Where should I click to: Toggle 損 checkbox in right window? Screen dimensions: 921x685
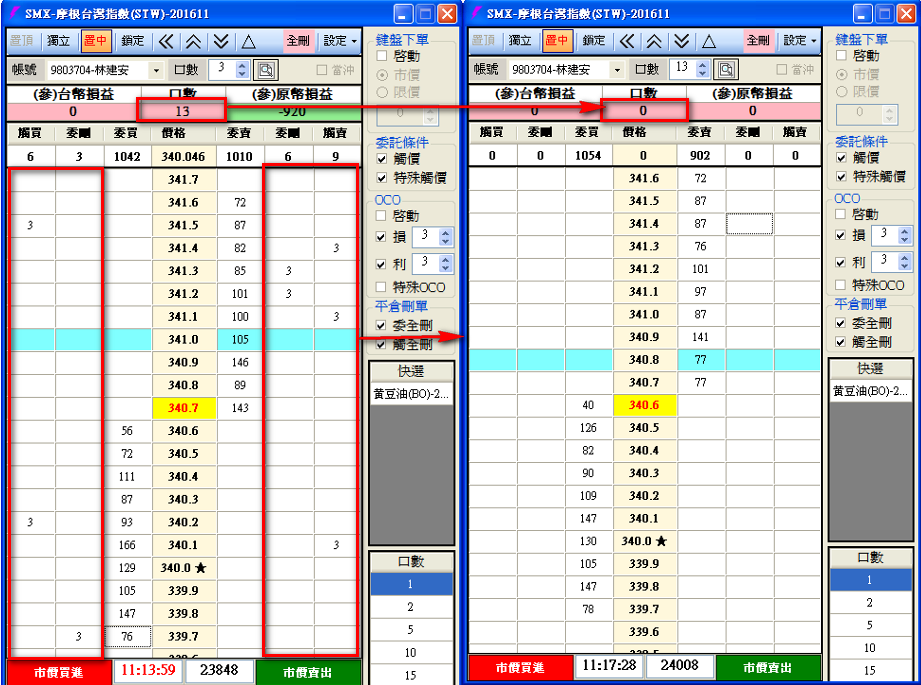841,235
